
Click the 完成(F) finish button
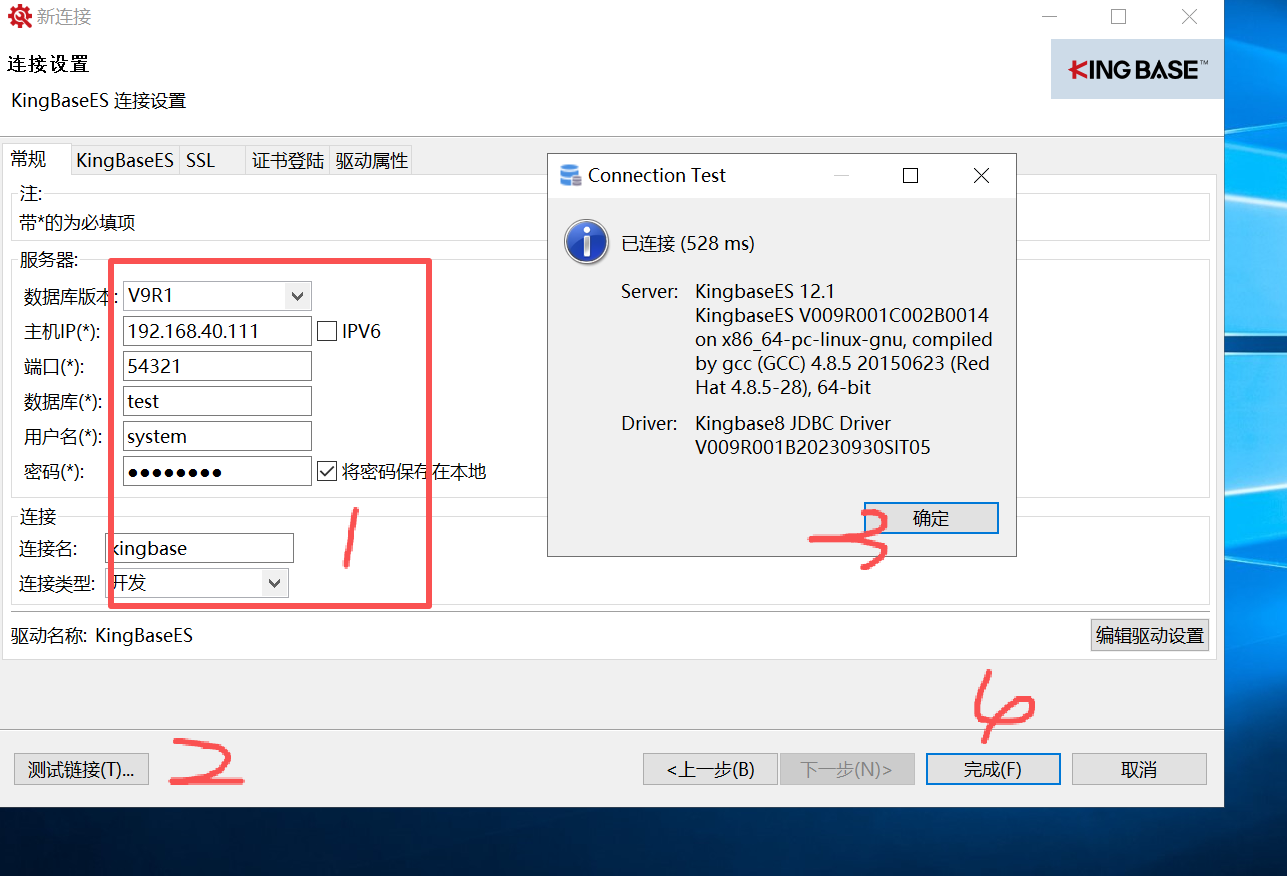pyautogui.click(x=992, y=769)
